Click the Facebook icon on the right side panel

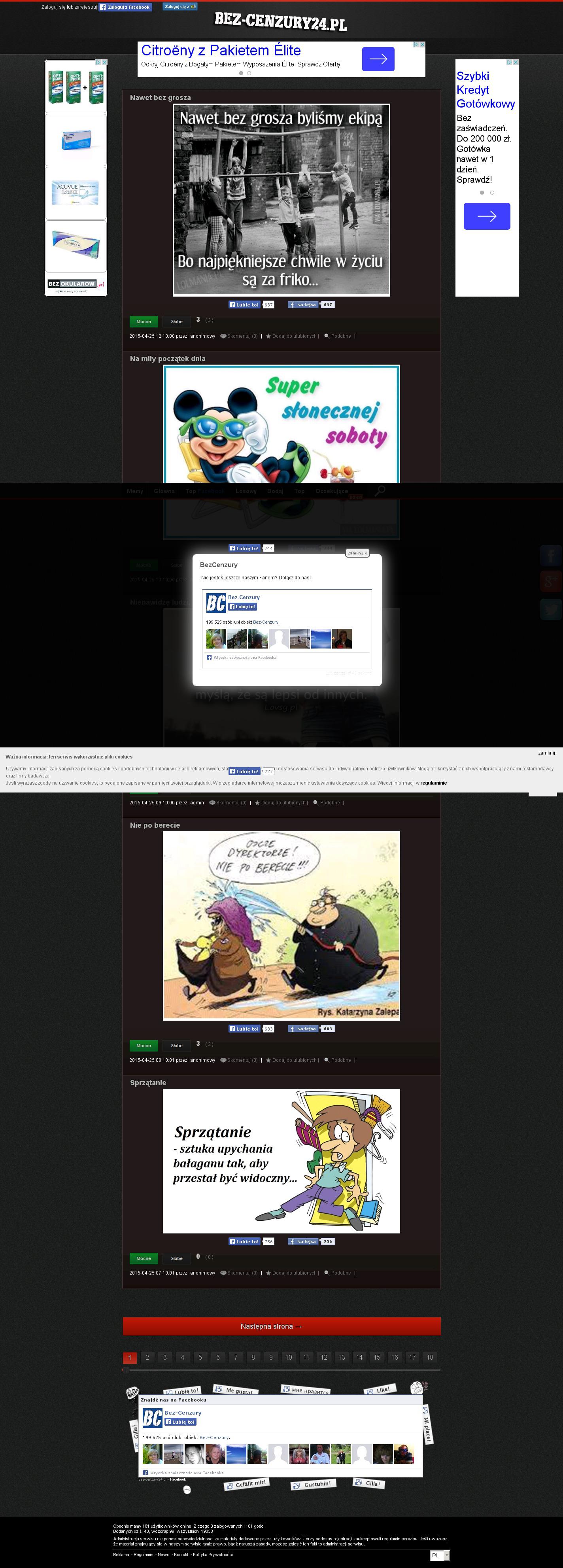[551, 555]
